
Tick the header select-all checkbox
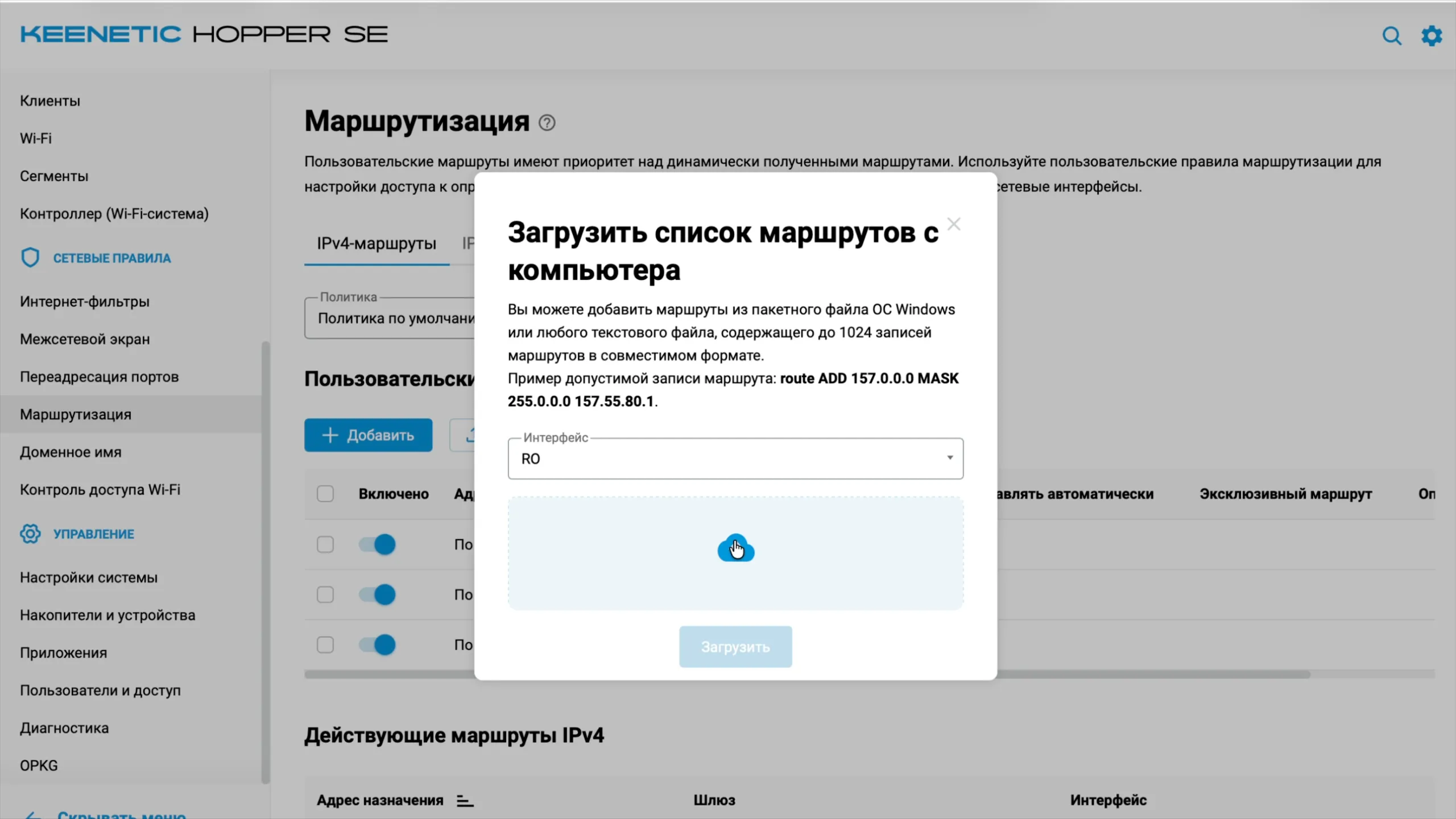[x=325, y=494]
